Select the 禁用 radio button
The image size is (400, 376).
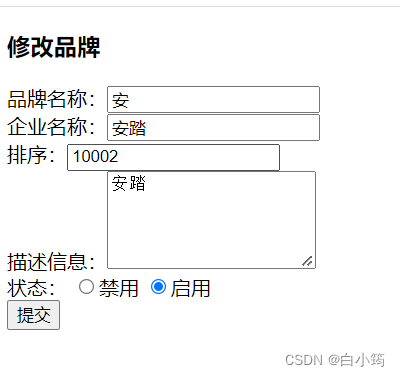(86, 287)
